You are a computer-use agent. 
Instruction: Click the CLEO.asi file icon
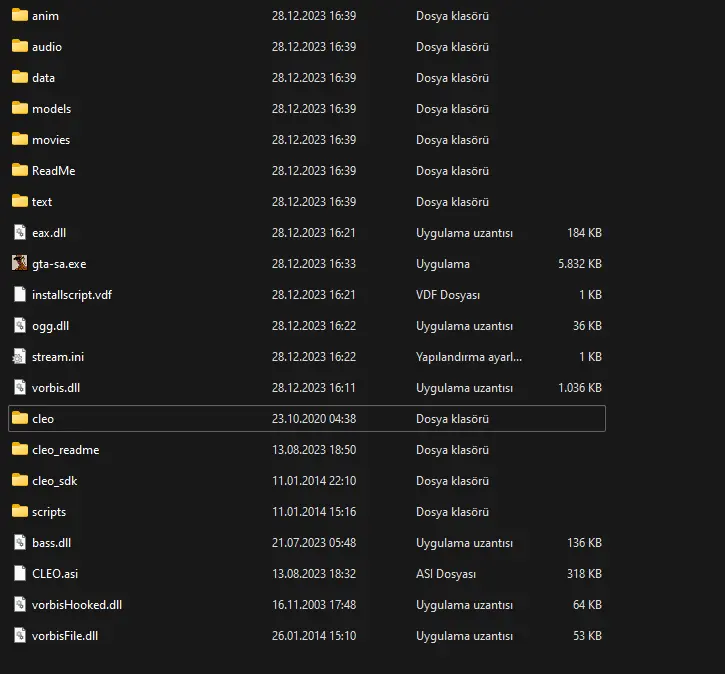[x=19, y=573]
